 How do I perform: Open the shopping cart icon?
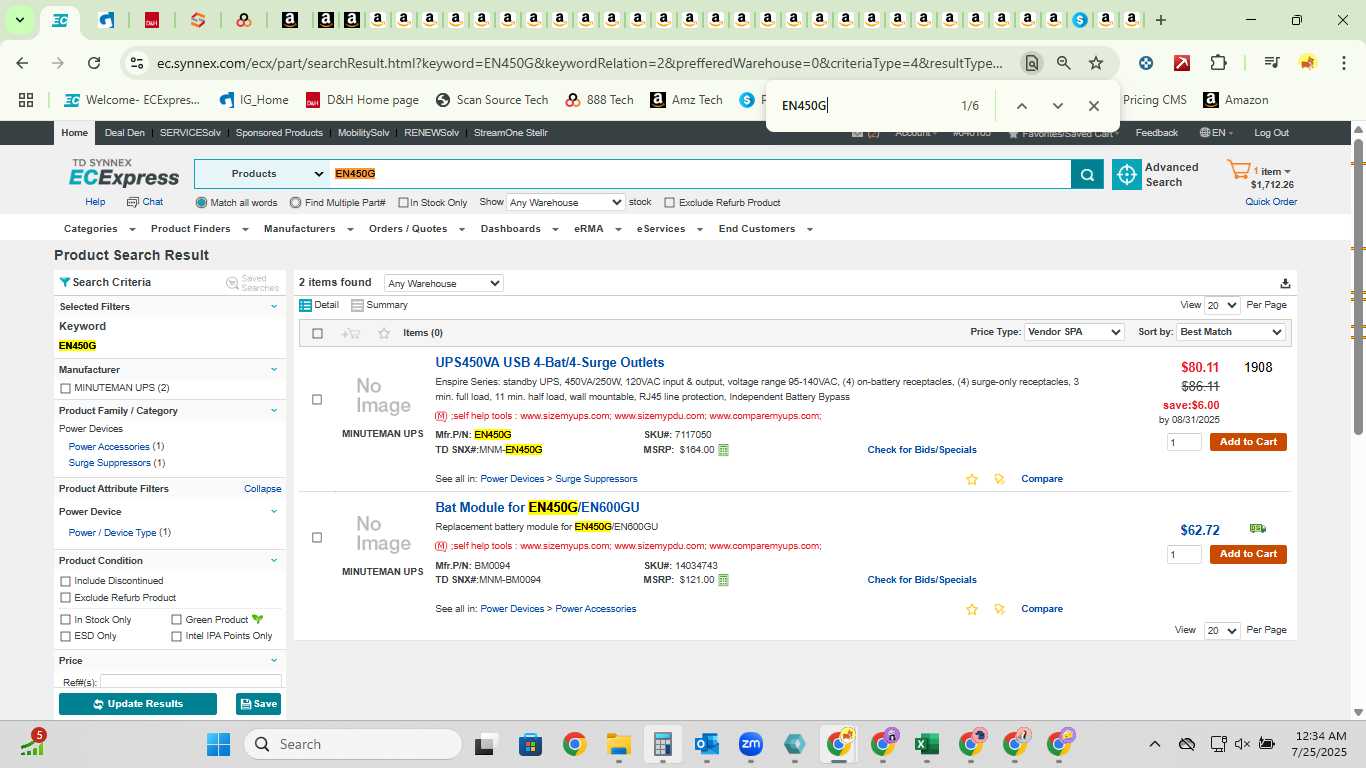pos(1238,170)
